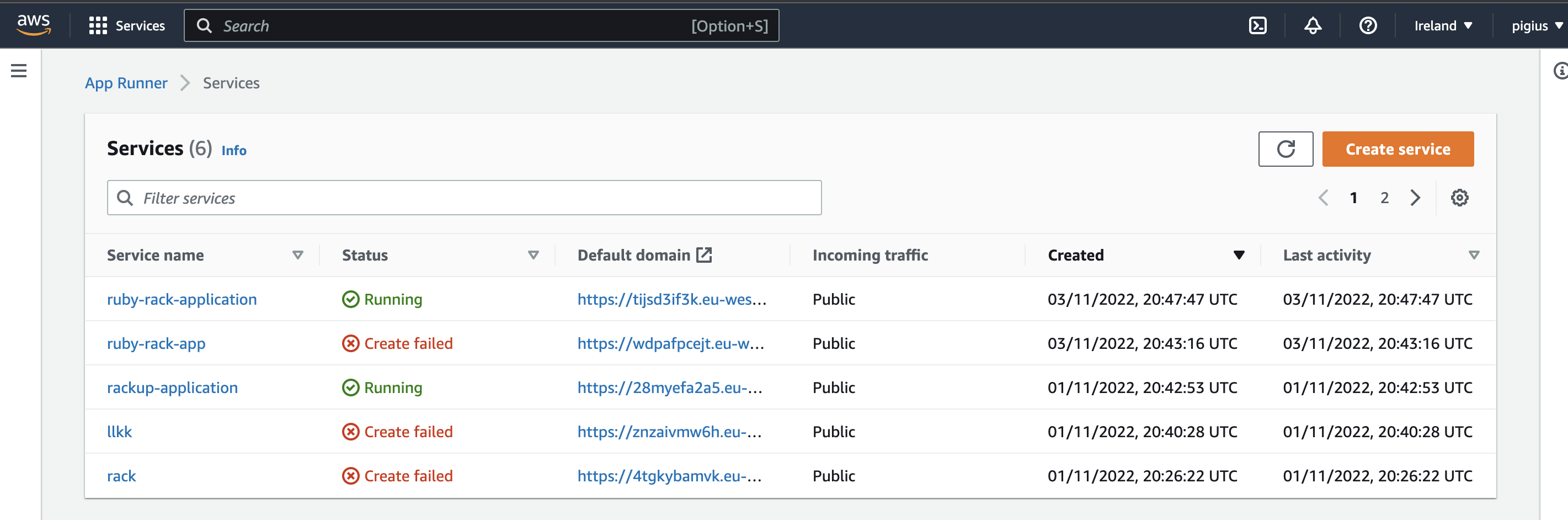Refresh the services list
This screenshot has height=520, width=1568.
(1286, 149)
